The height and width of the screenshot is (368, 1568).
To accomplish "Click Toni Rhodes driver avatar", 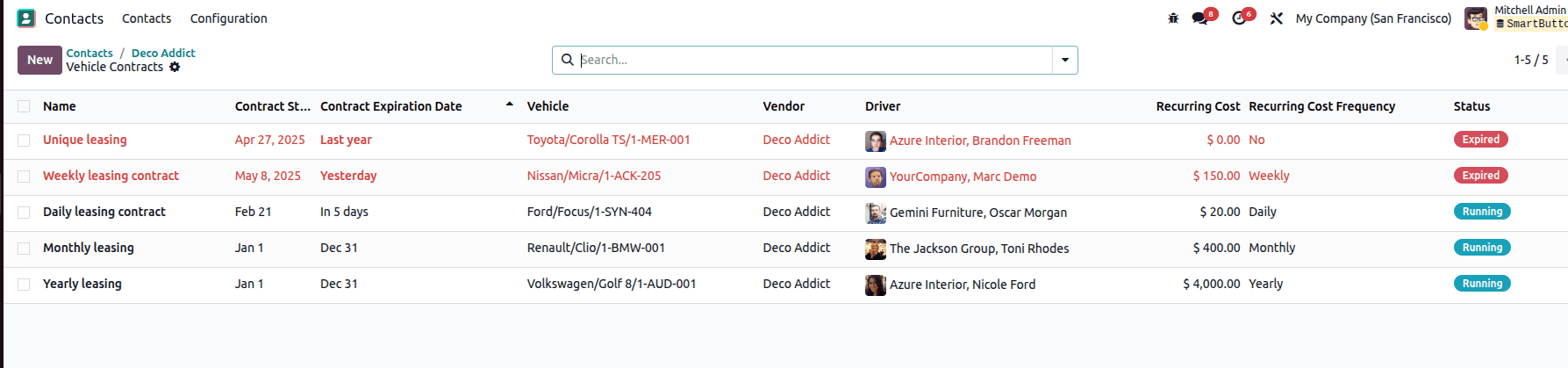I will tap(876, 249).
